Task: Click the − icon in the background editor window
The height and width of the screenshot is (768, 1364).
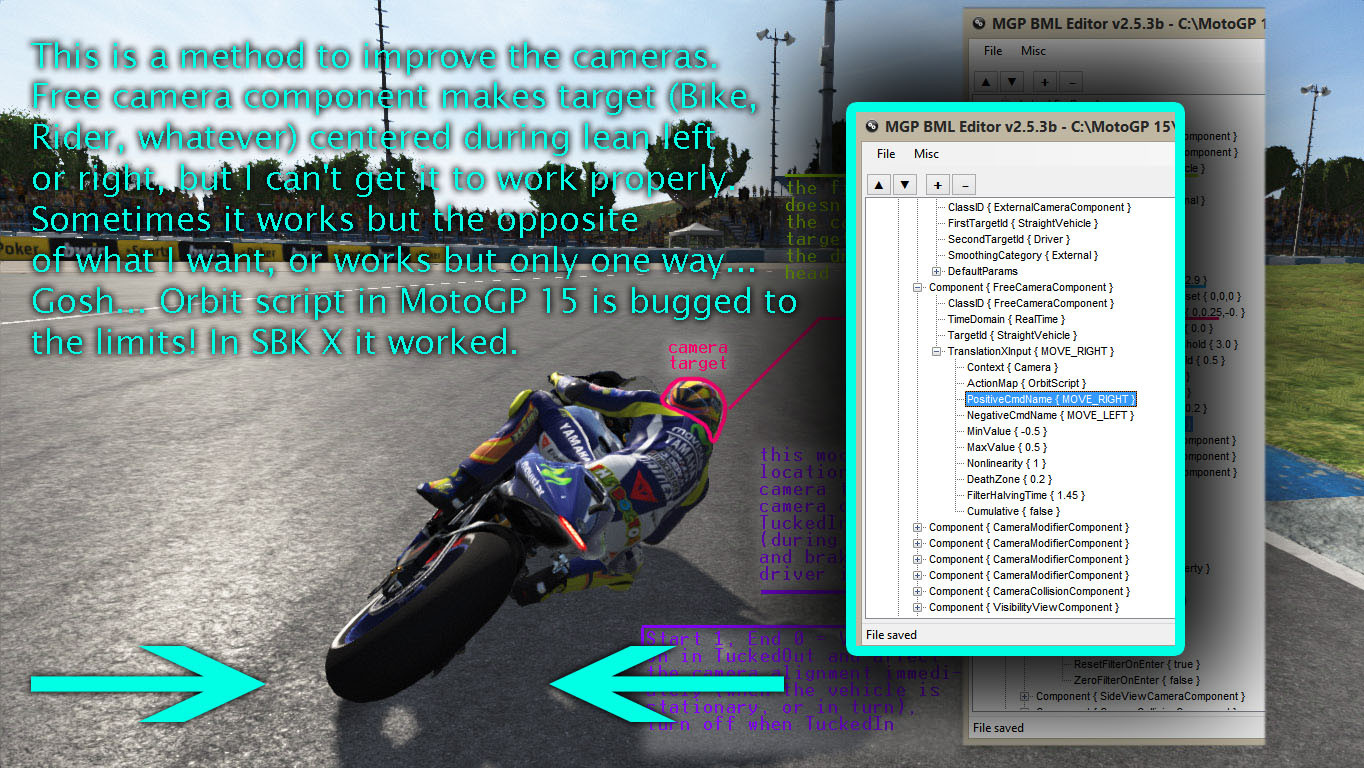Action: pos(1072,81)
